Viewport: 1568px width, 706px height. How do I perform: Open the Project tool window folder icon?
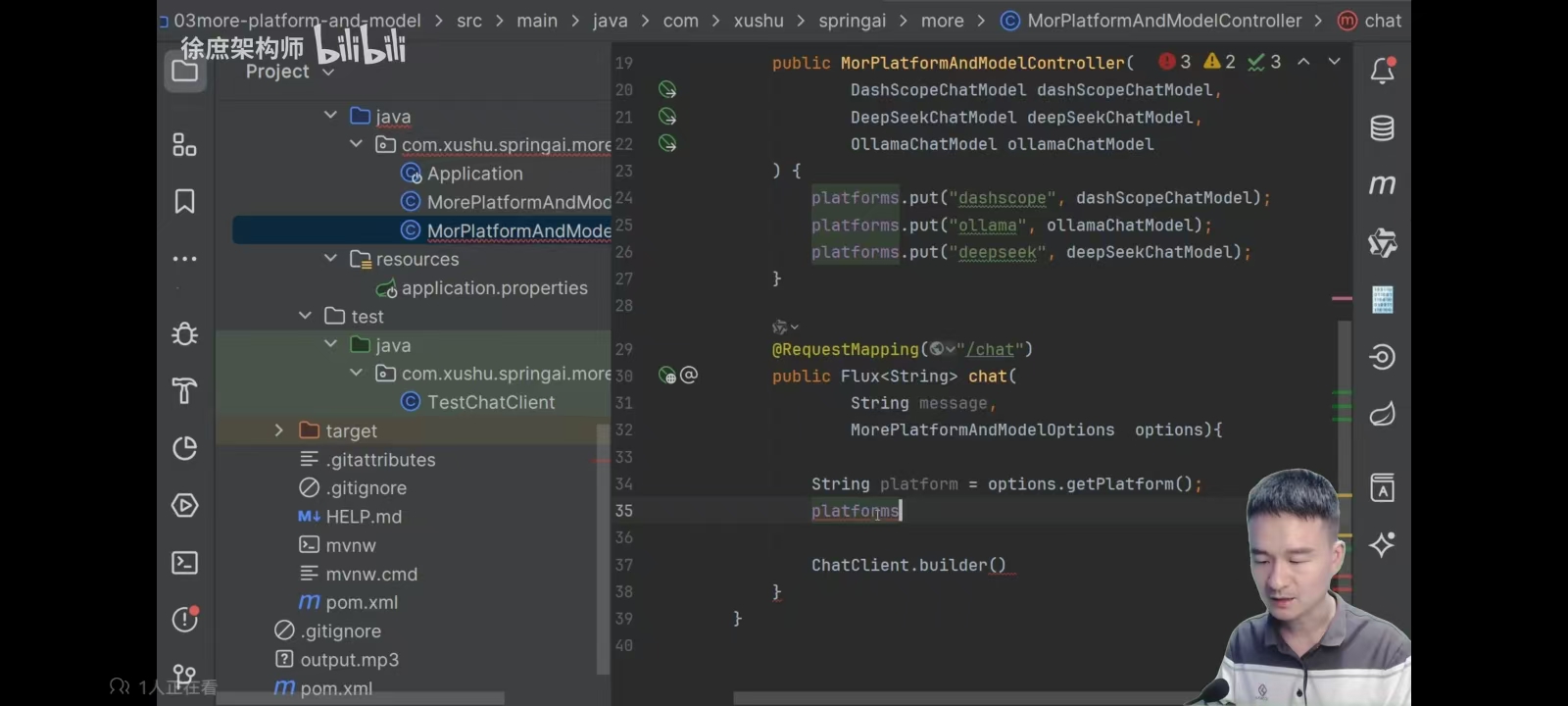click(x=184, y=71)
